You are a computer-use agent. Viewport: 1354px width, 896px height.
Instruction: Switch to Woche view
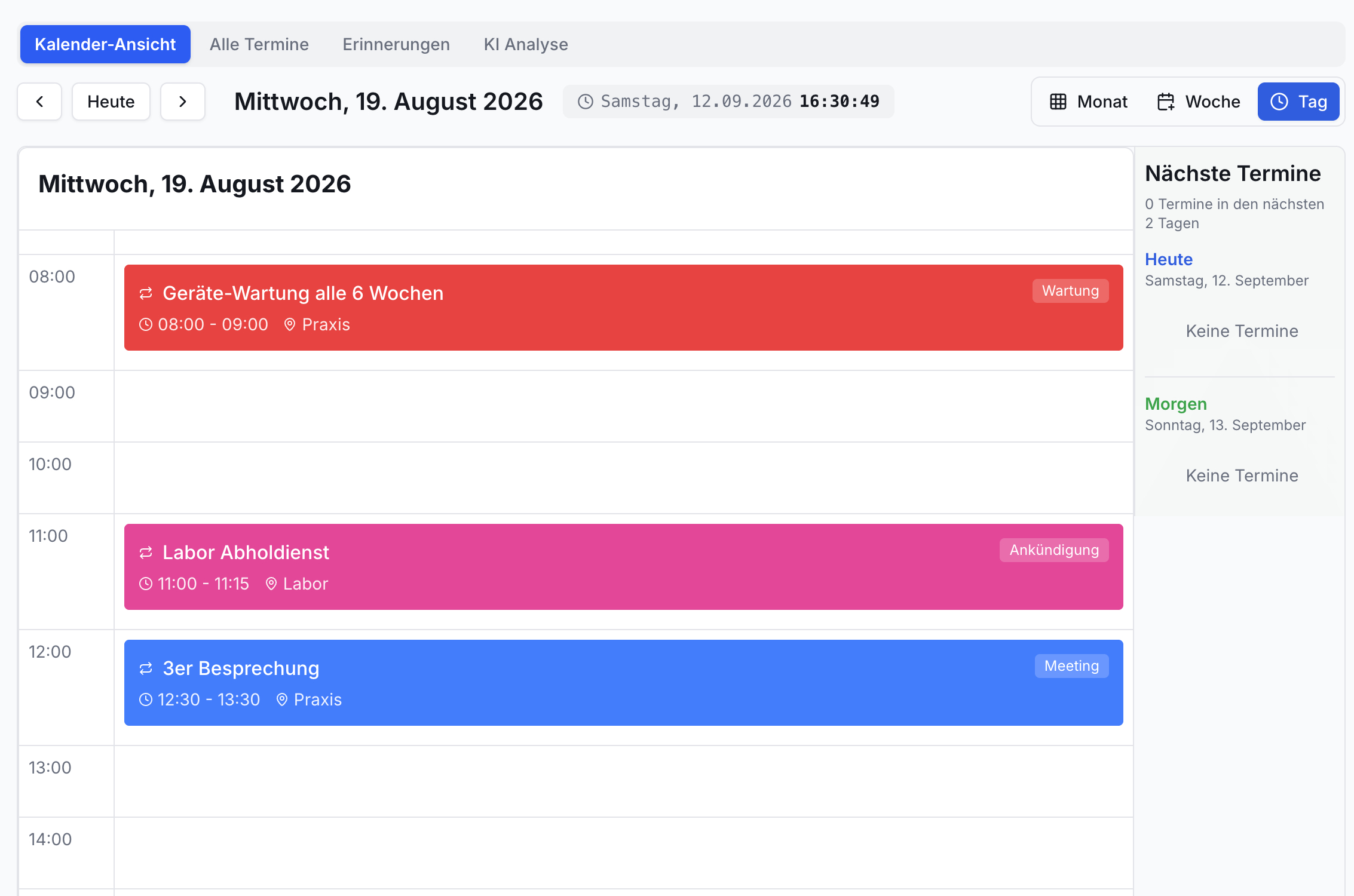tap(1199, 102)
